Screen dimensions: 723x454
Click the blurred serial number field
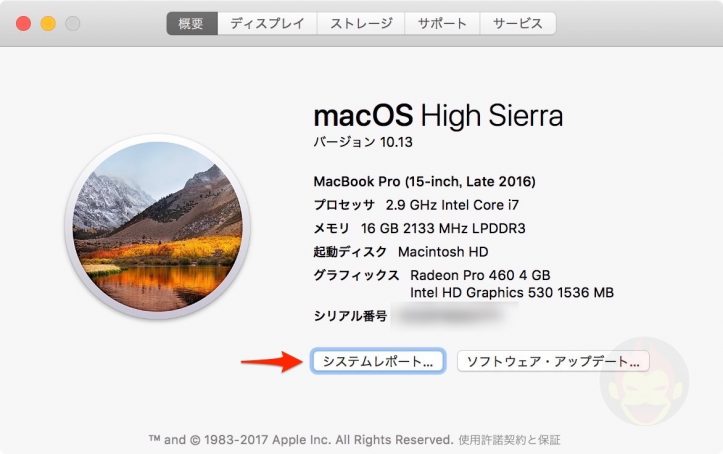[453, 315]
